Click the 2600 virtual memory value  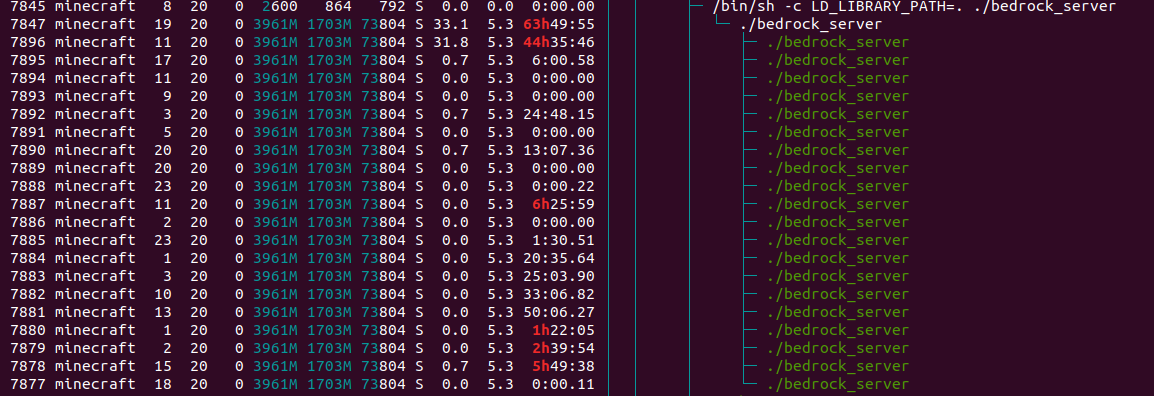coord(280,7)
